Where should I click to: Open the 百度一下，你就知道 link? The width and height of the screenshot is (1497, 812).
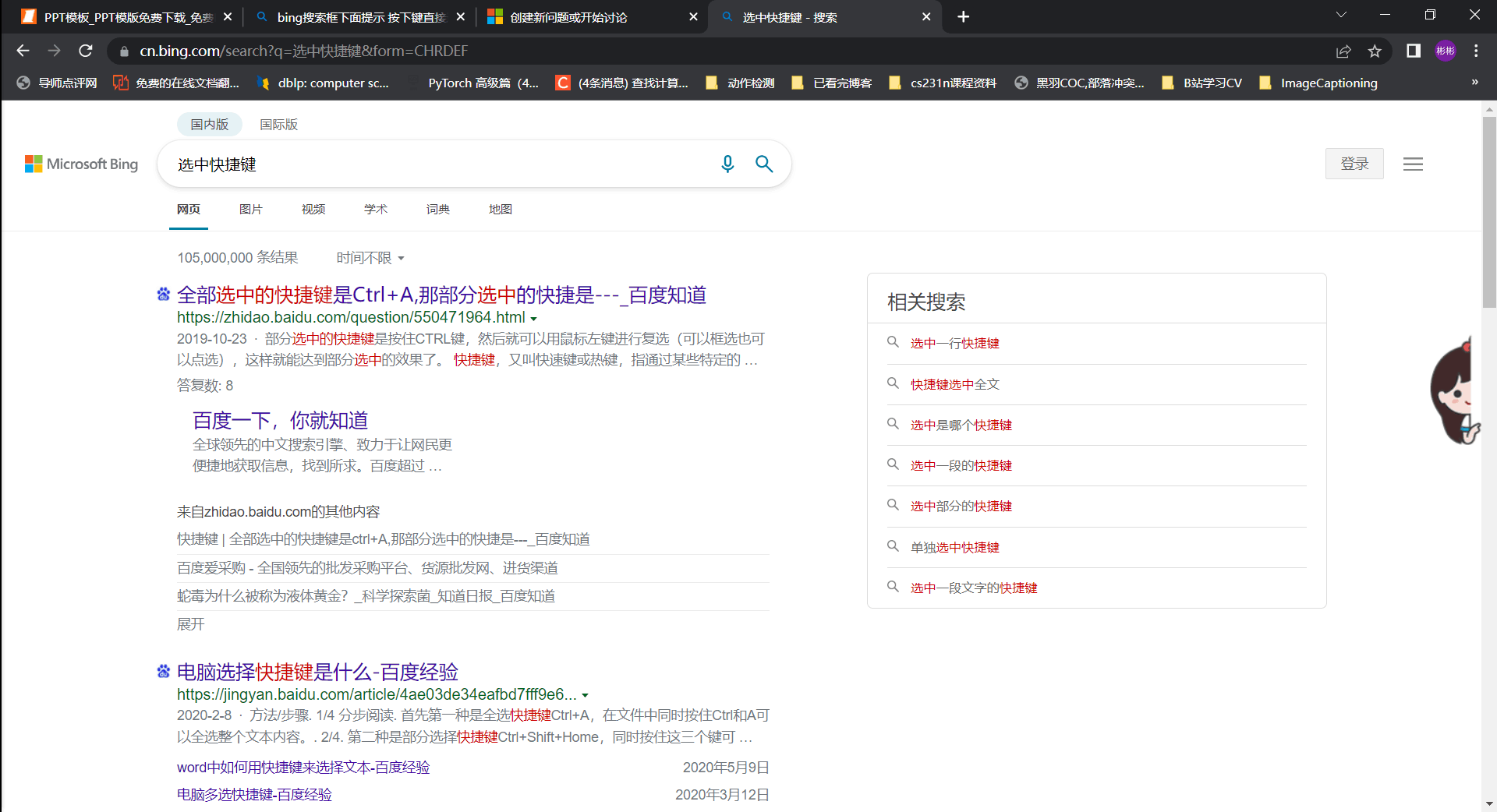click(280, 421)
